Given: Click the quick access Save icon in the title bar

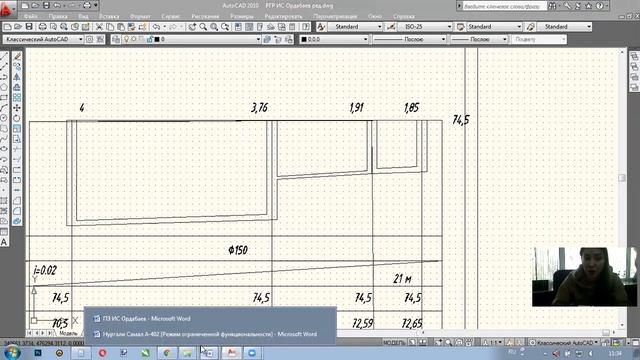Looking at the screenshot, I should point(46,6).
